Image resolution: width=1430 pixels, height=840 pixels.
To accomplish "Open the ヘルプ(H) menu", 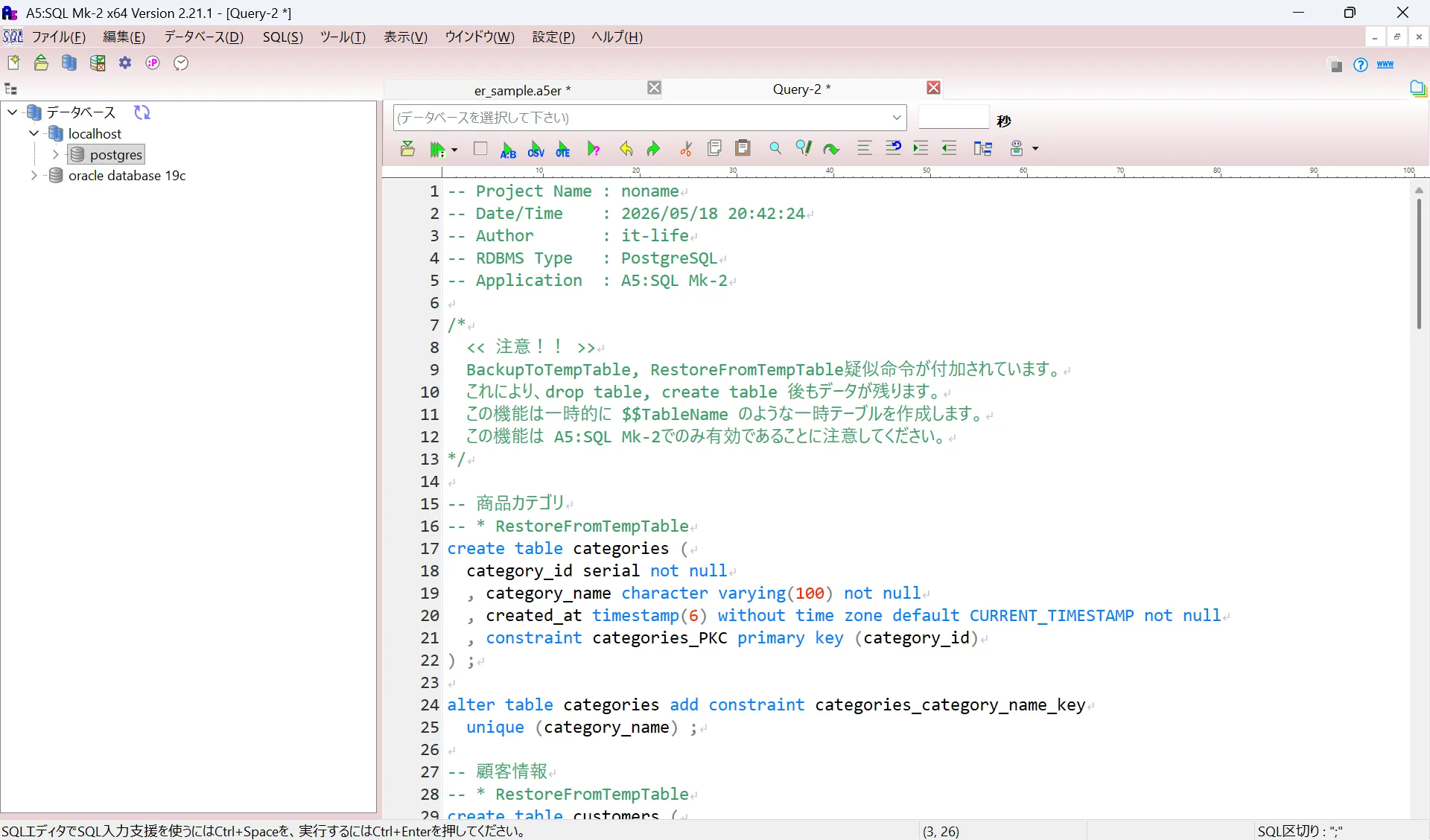I will 617,37.
